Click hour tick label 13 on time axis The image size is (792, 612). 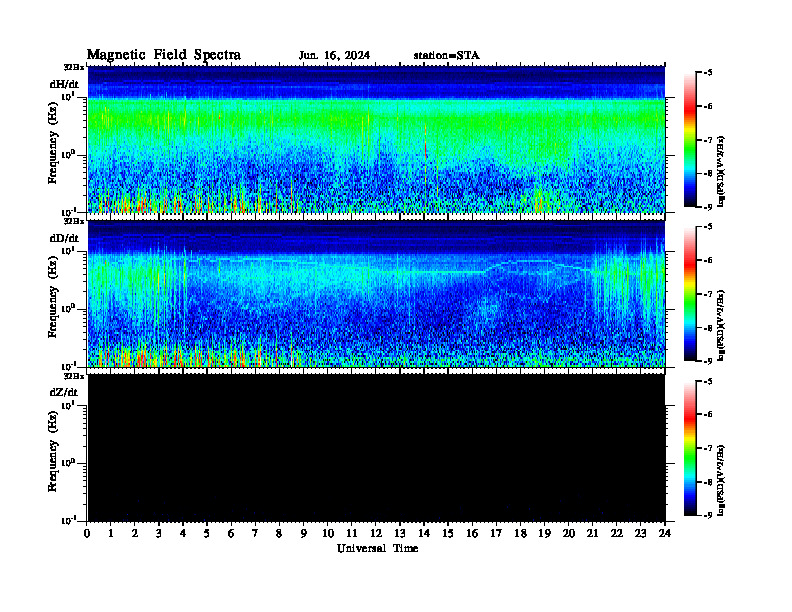400,534
